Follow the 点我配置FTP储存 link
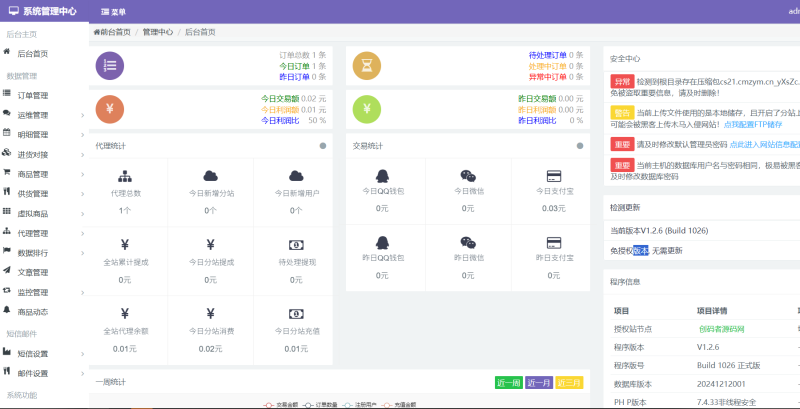This screenshot has width=800, height=409. (x=753, y=124)
